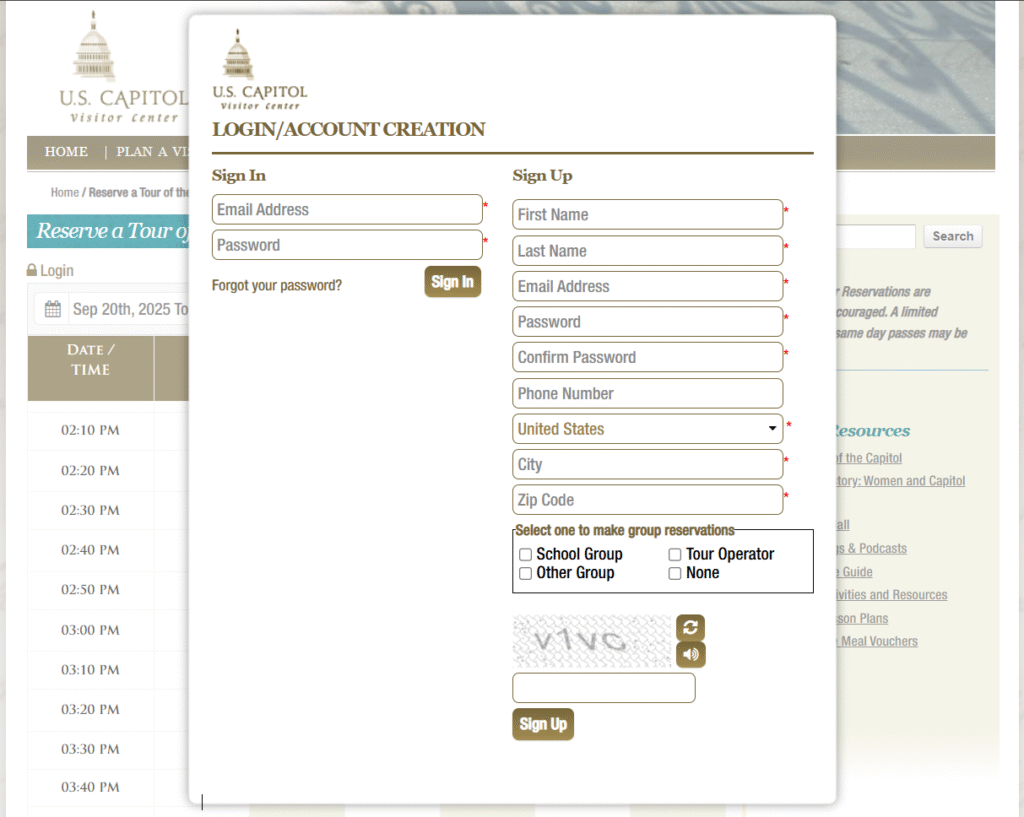
Task: Focus the Sign In Password field
Action: coord(347,245)
